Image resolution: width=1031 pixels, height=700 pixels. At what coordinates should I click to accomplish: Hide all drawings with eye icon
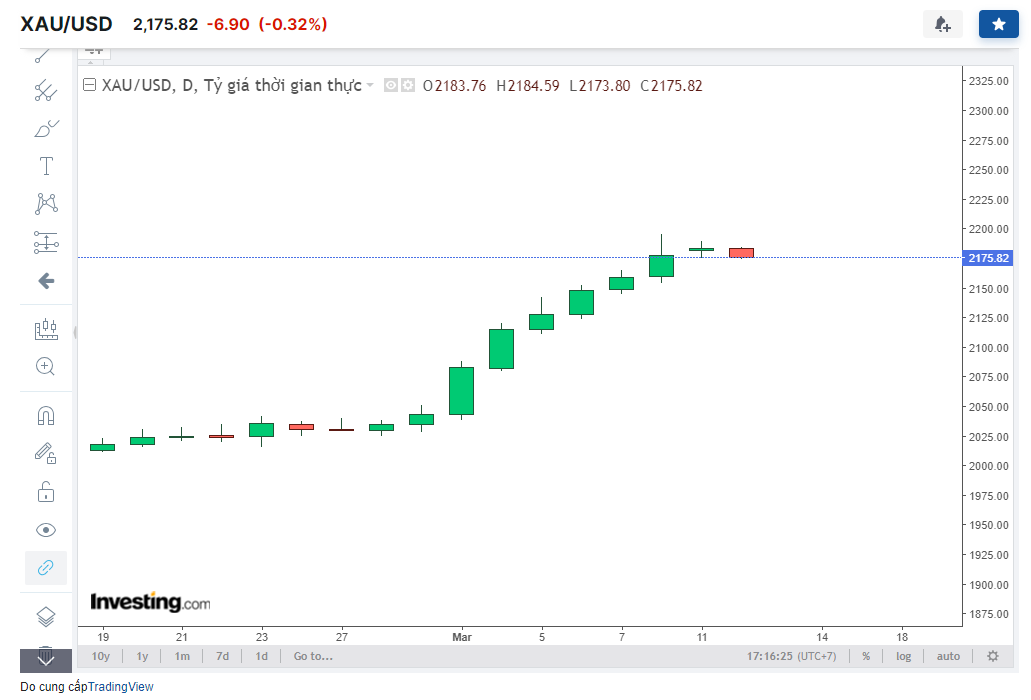coord(46,529)
